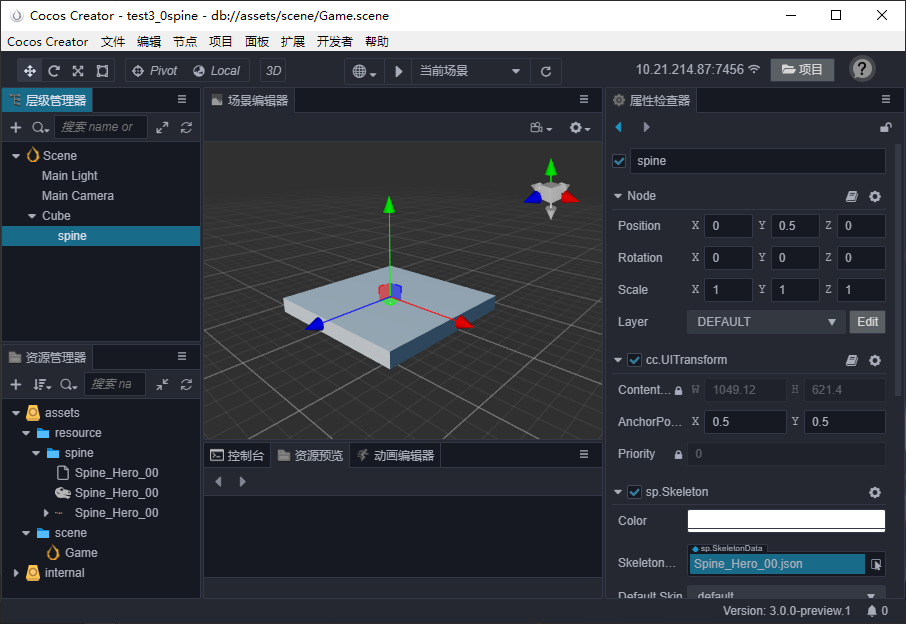The image size is (906, 624).
Task: Open the 场景编辑器 panel menu
Action: pos(584,99)
